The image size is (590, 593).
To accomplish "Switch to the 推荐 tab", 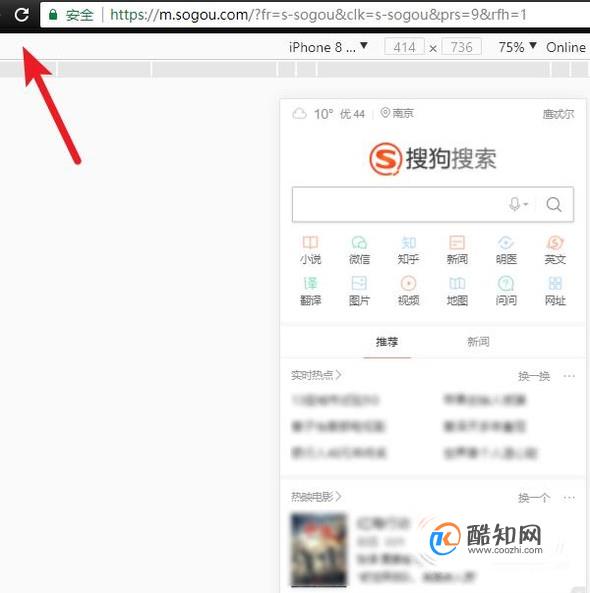I will click(387, 342).
